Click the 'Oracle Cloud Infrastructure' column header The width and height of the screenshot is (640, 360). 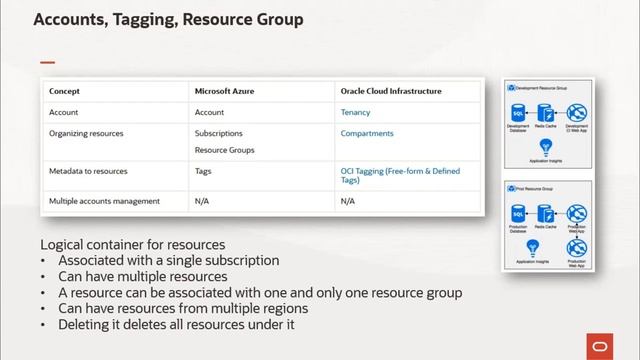391,91
